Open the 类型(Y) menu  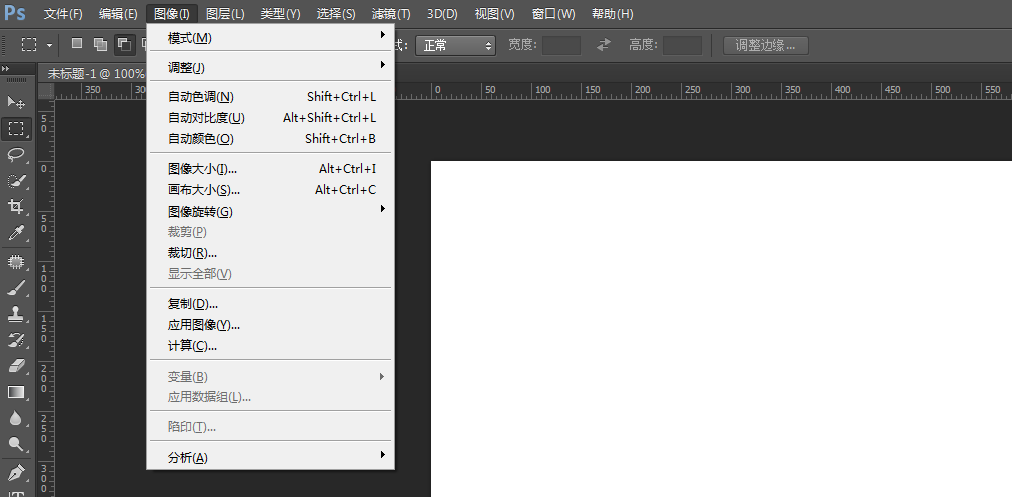click(x=280, y=14)
